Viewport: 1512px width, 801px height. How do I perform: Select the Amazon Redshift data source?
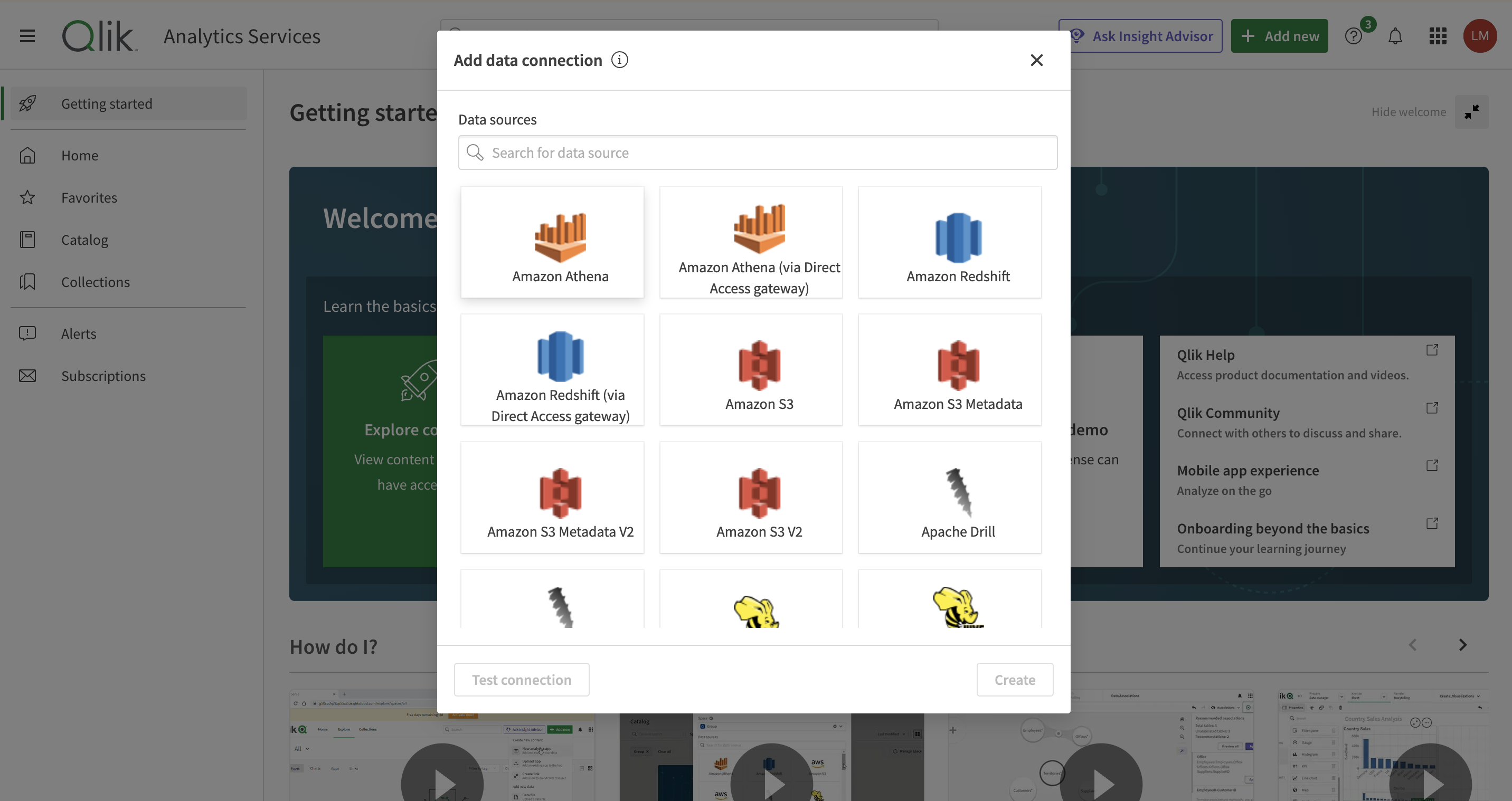tap(950, 242)
